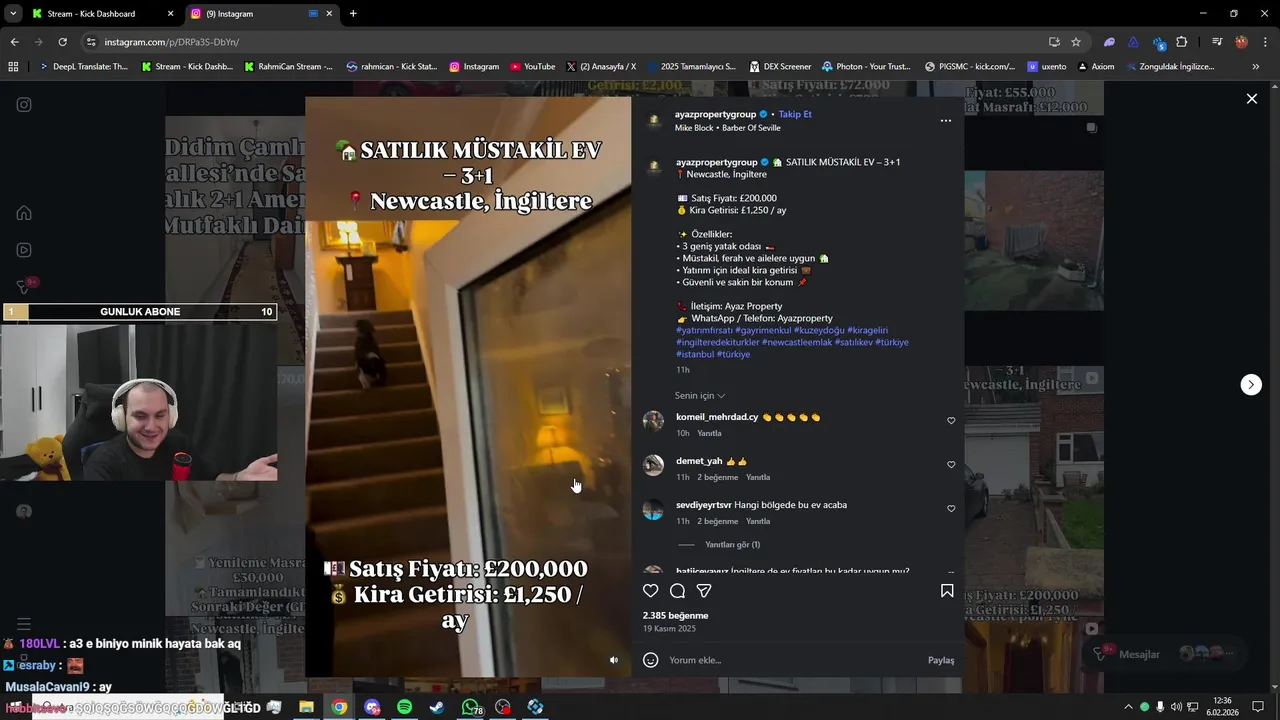Open the Instagram sidebar messages icon

click(x=24, y=287)
